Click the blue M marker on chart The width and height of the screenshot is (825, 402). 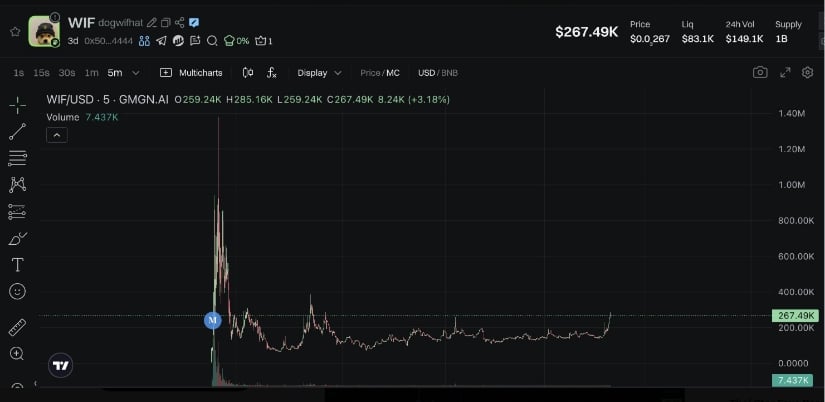[212, 320]
